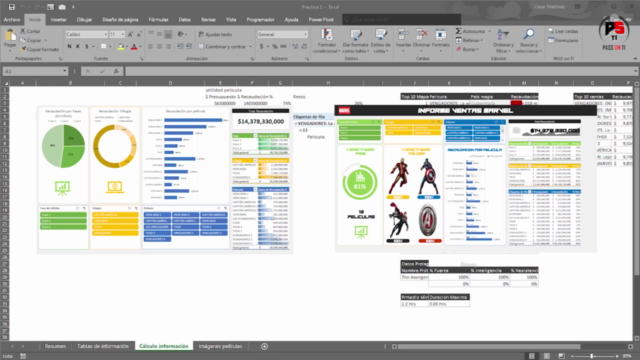Image resolution: width=640 pixels, height=360 pixels.
Task: Switch to the Power Pivot tab
Action: (x=321, y=20)
